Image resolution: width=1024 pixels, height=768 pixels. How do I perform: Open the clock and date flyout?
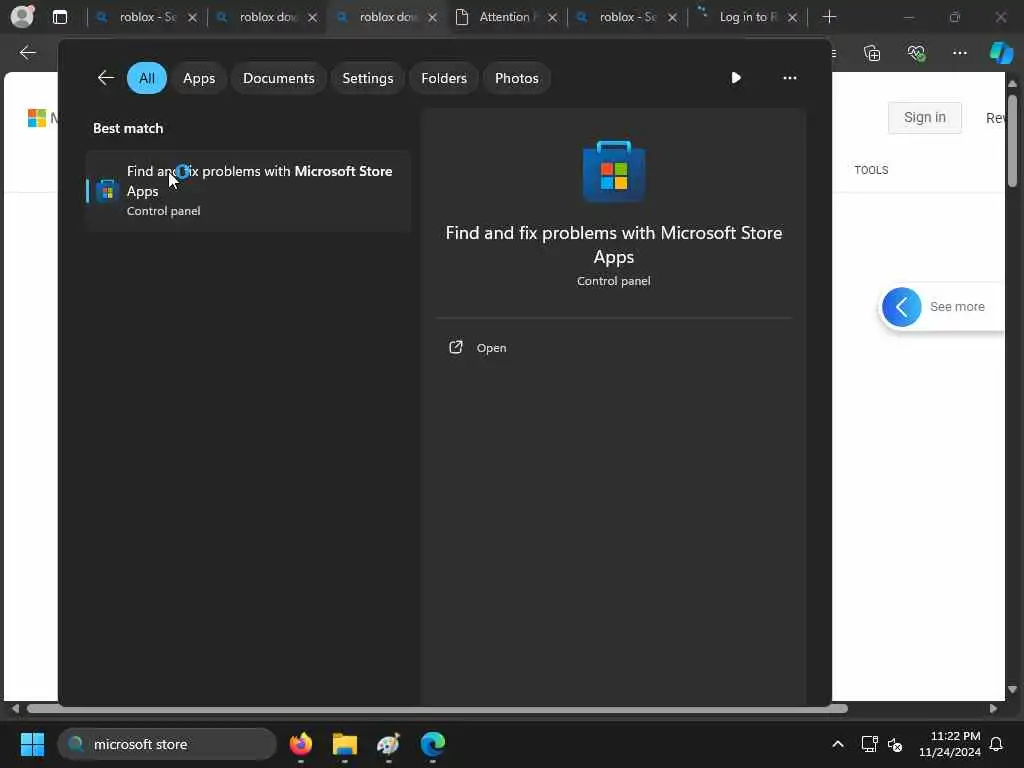950,744
